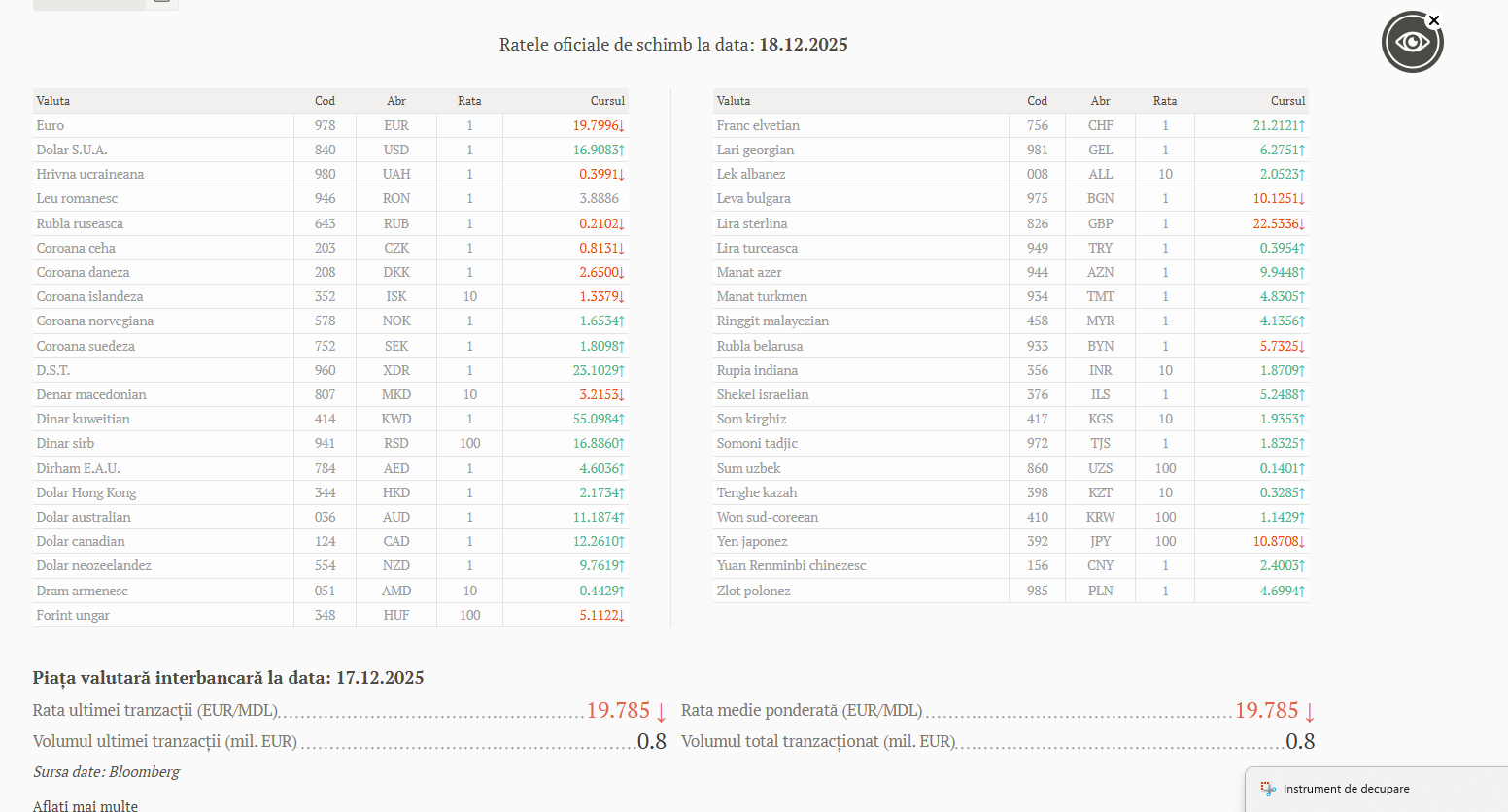This screenshot has width=1508, height=812.
Task: Dismiss the accessibility widget with X
Action: (x=1434, y=20)
